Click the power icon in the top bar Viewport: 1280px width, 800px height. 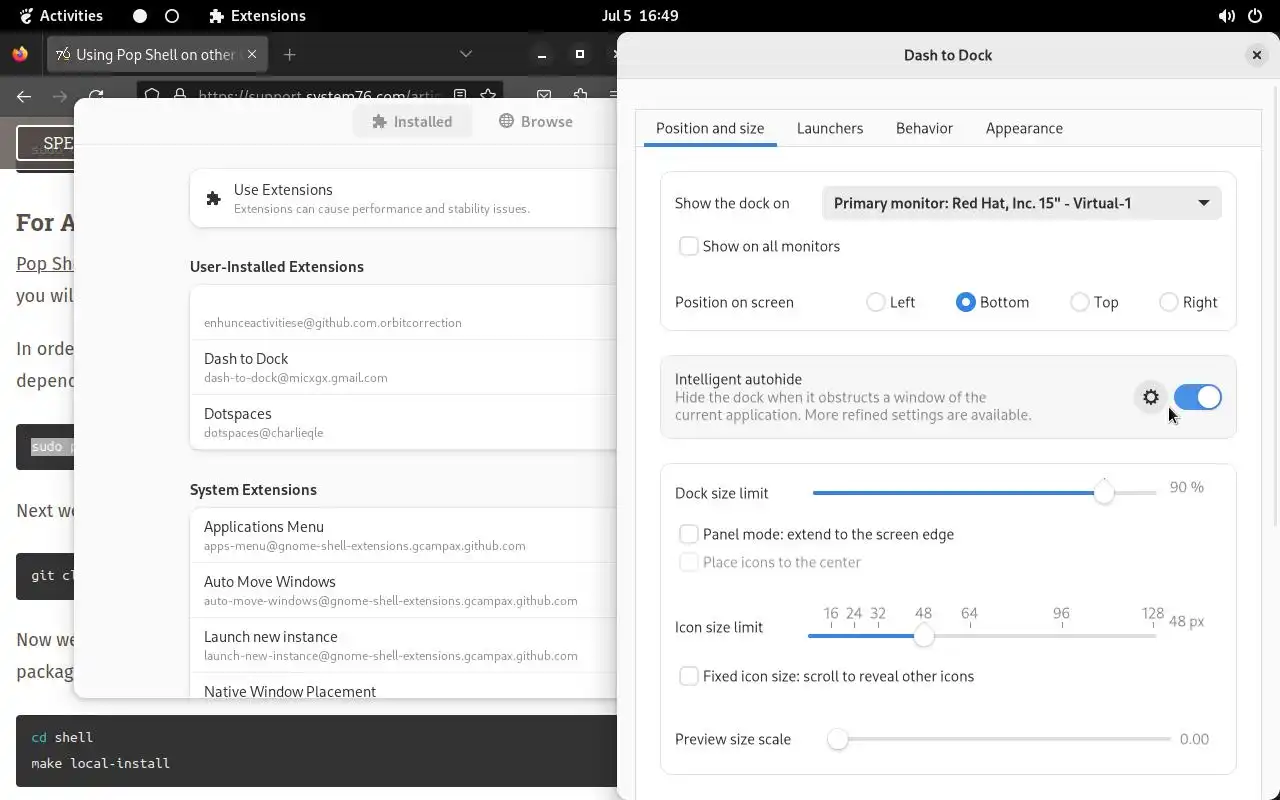(x=1255, y=16)
